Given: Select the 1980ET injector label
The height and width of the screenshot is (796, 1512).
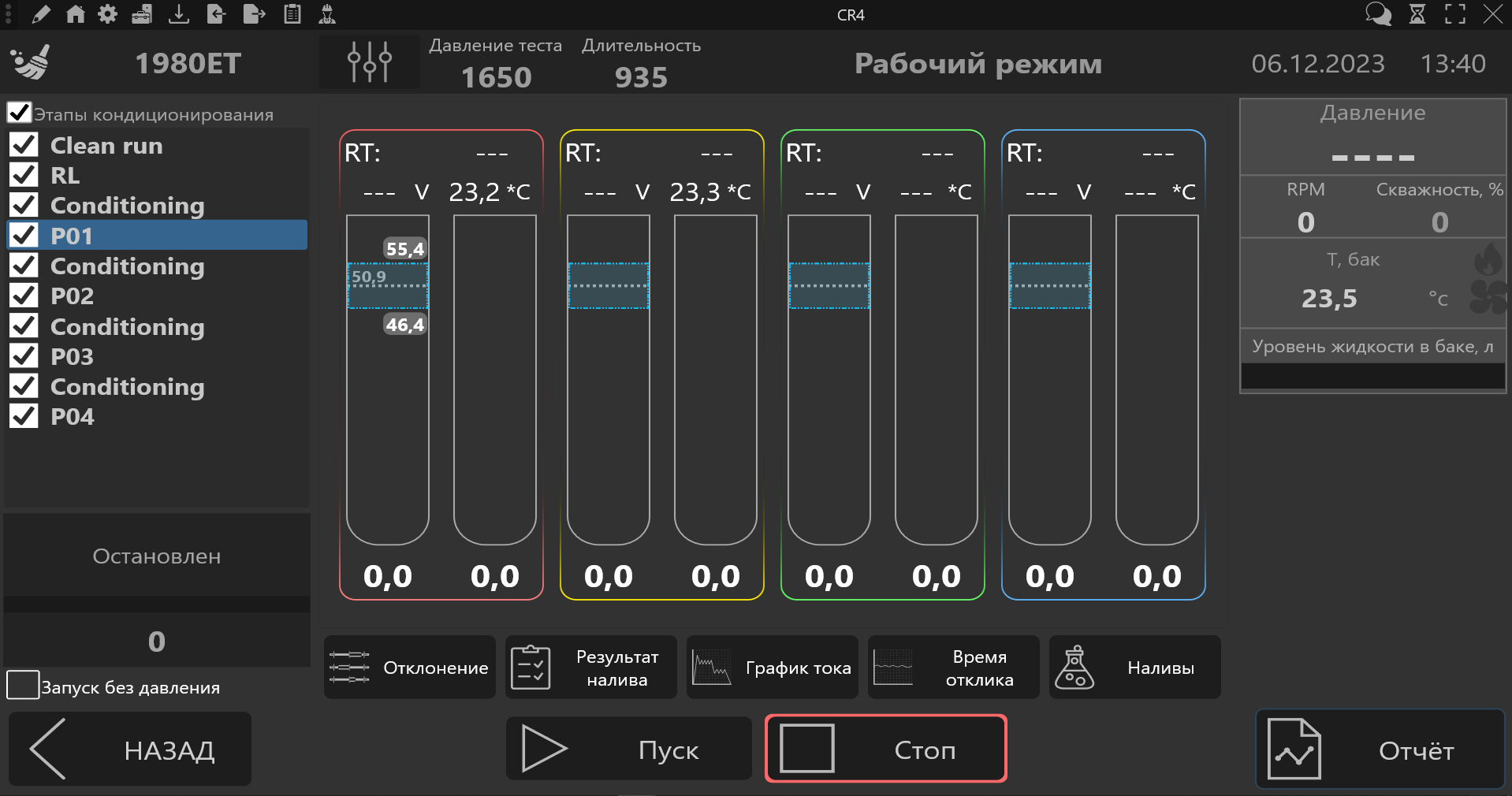Looking at the screenshot, I should [188, 63].
